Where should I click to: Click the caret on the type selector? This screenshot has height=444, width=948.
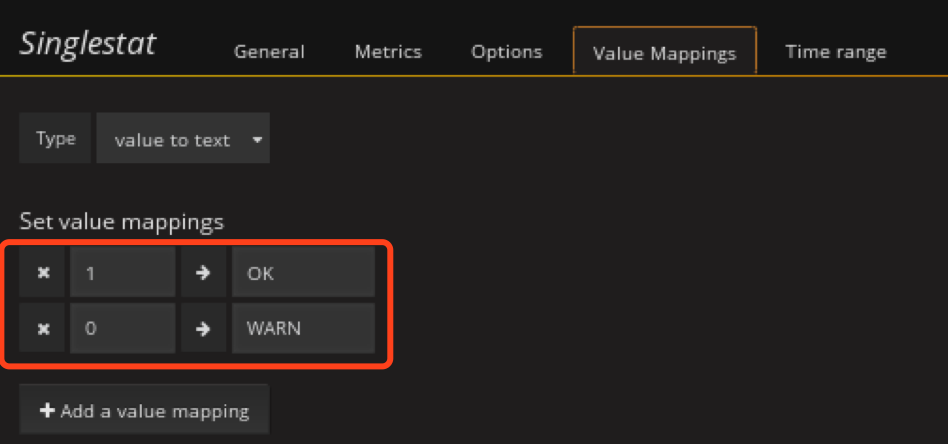point(257,140)
